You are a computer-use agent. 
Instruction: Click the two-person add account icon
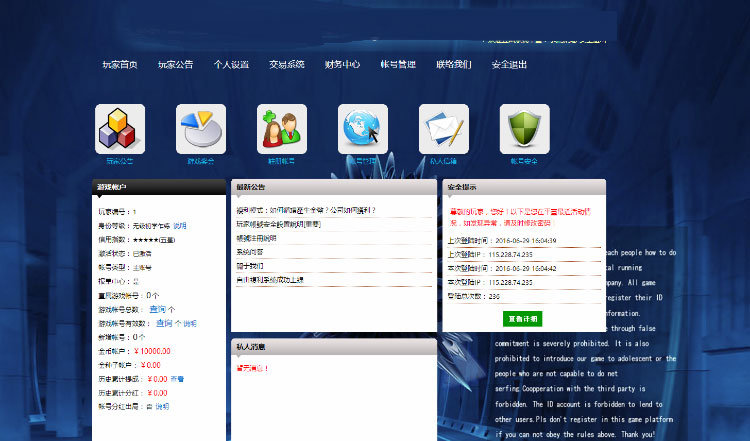click(282, 129)
